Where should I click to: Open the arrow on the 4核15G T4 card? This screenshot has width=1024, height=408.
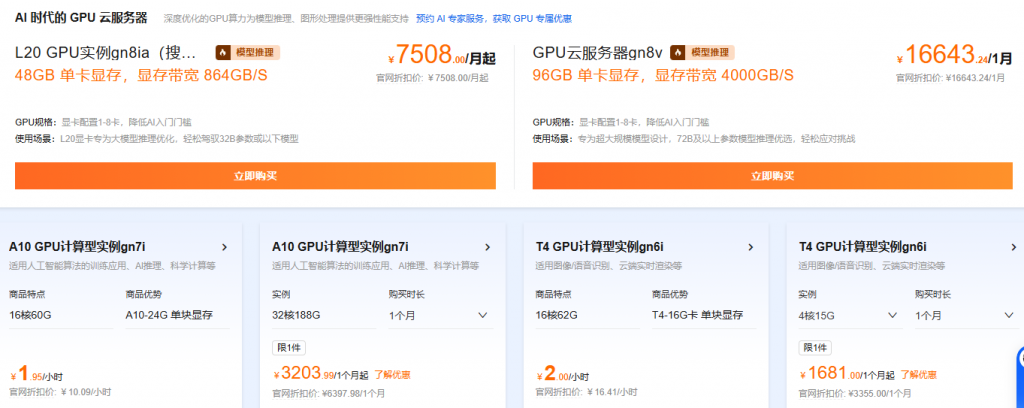1012,247
